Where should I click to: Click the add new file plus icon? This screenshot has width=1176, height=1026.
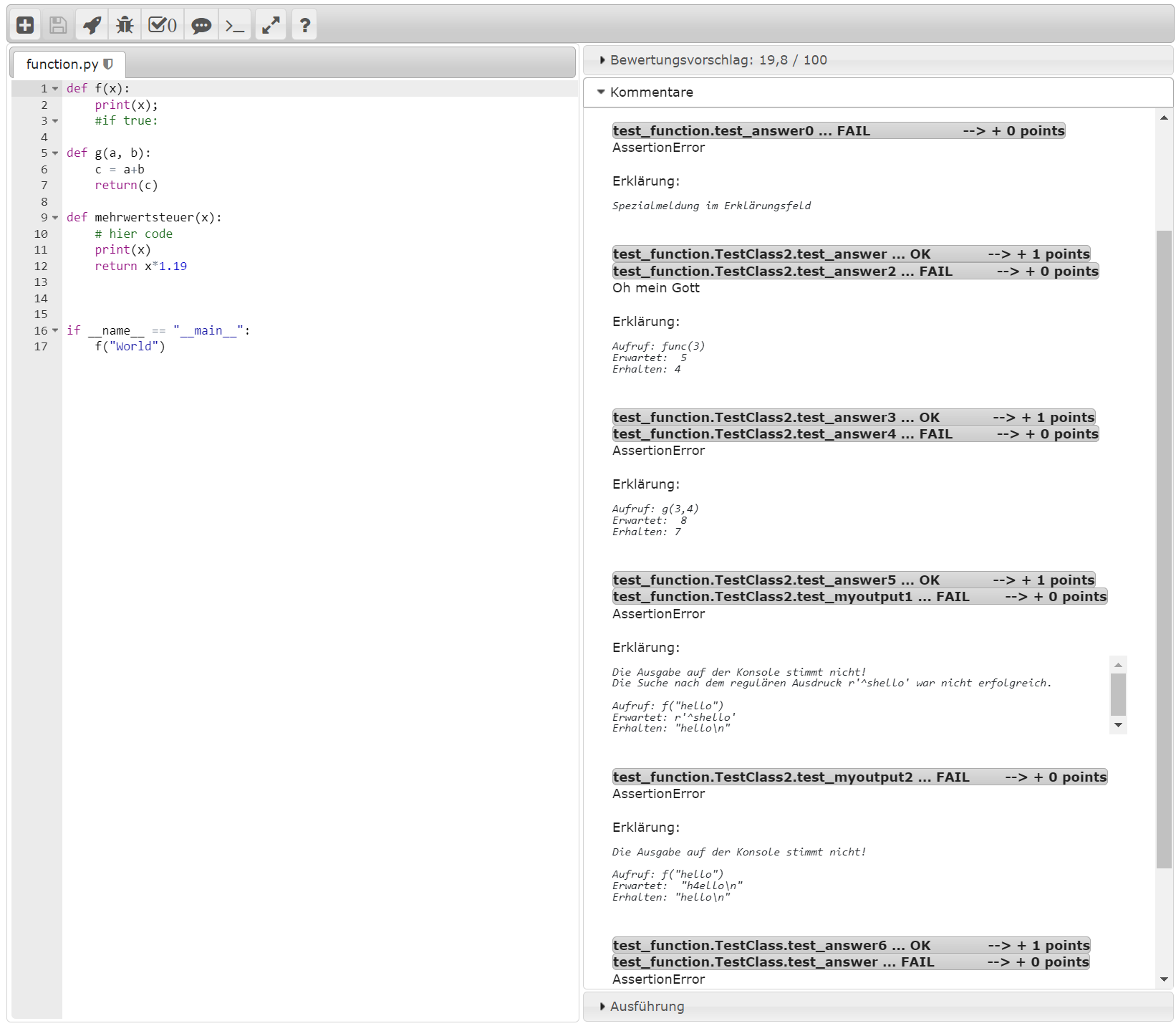click(x=25, y=25)
